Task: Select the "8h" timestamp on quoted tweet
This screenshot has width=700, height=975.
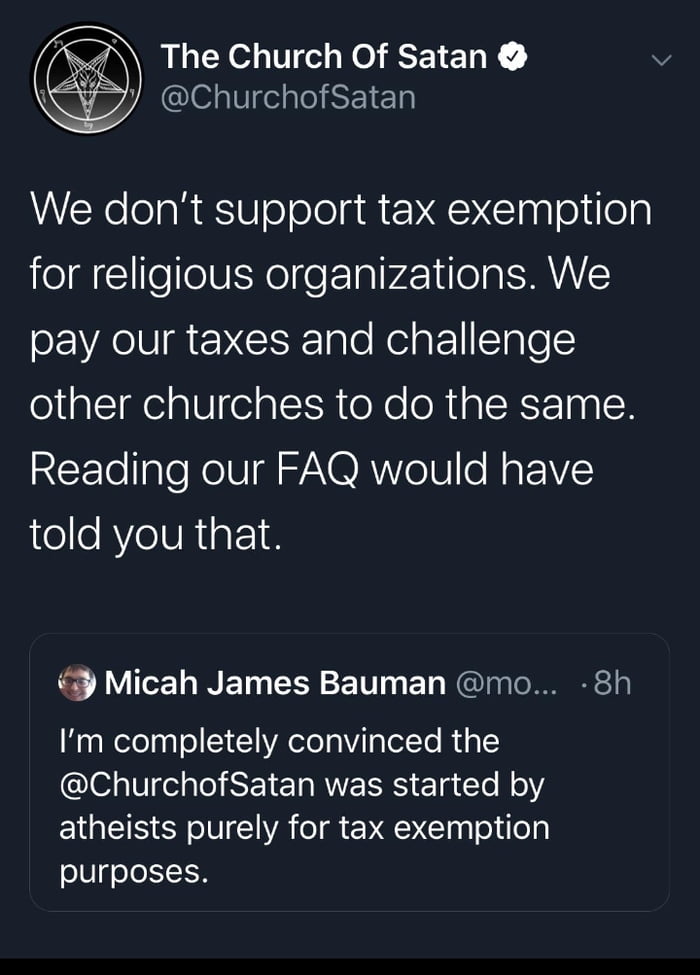Action: tap(610, 683)
